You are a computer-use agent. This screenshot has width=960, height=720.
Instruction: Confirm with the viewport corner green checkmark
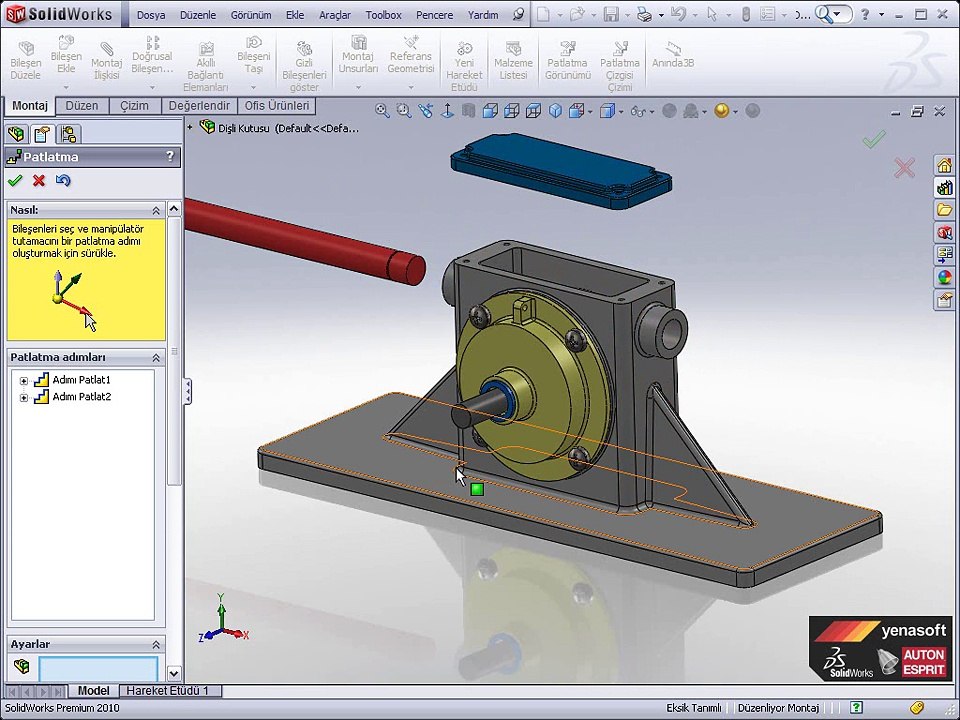pyautogui.click(x=874, y=140)
